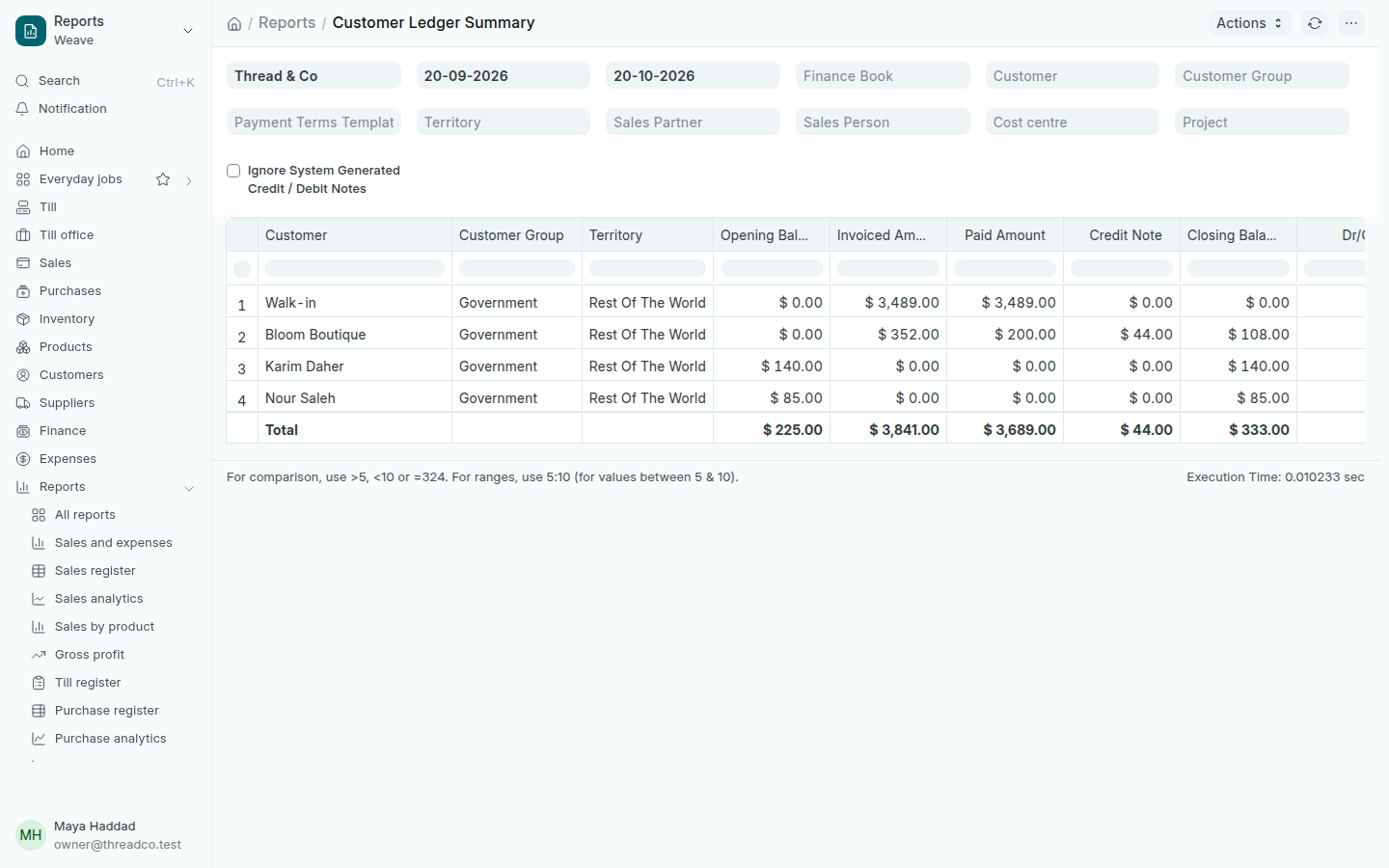Click the Till register clipboard icon
1389x868 pixels.
click(39, 683)
